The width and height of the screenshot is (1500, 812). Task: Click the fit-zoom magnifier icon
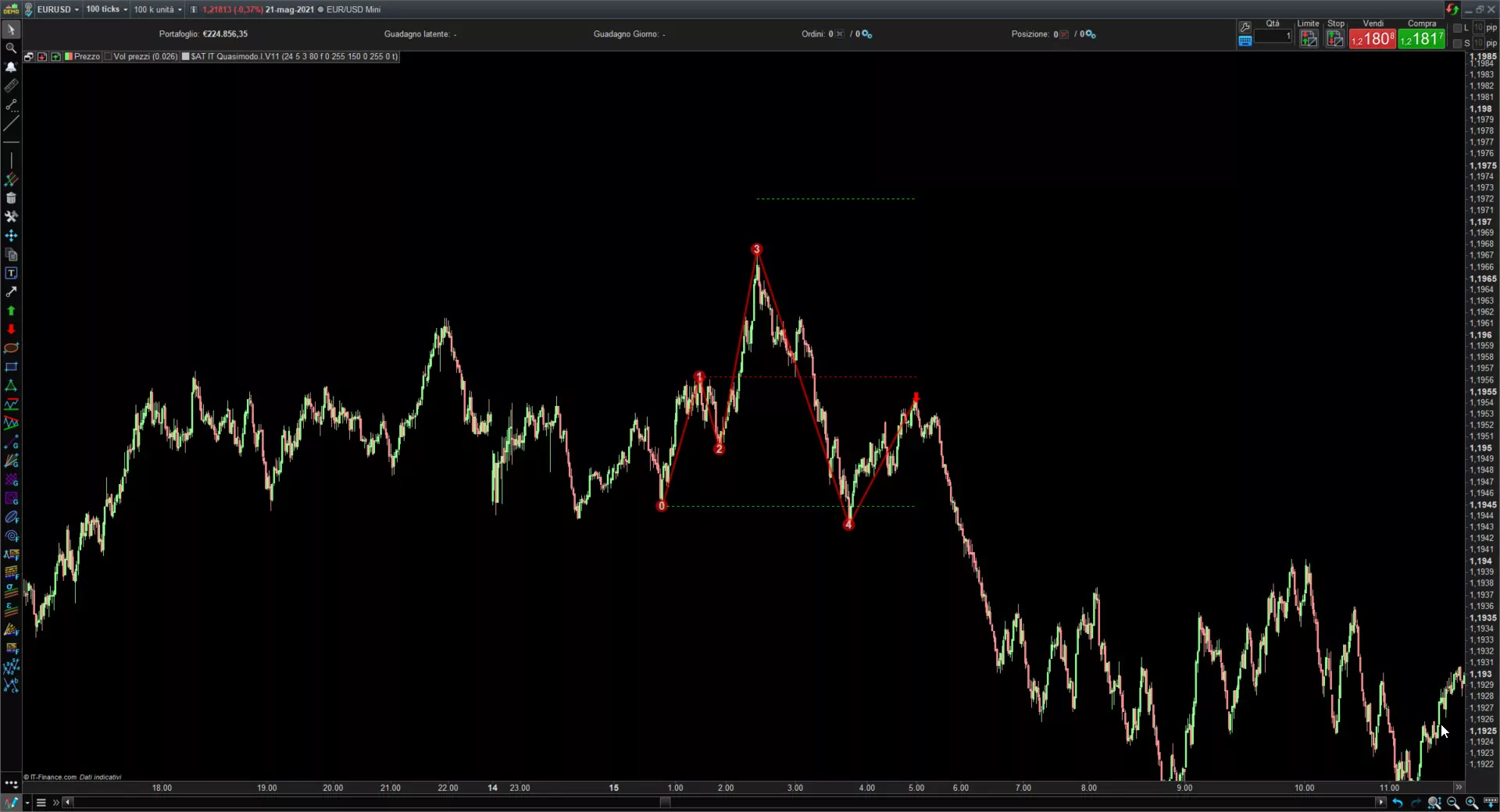click(1434, 803)
